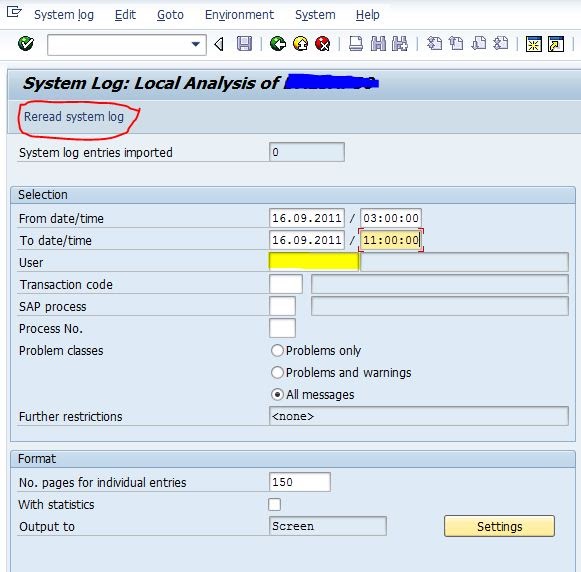Click the Create New Session icon
581x572 pixels.
[534, 44]
